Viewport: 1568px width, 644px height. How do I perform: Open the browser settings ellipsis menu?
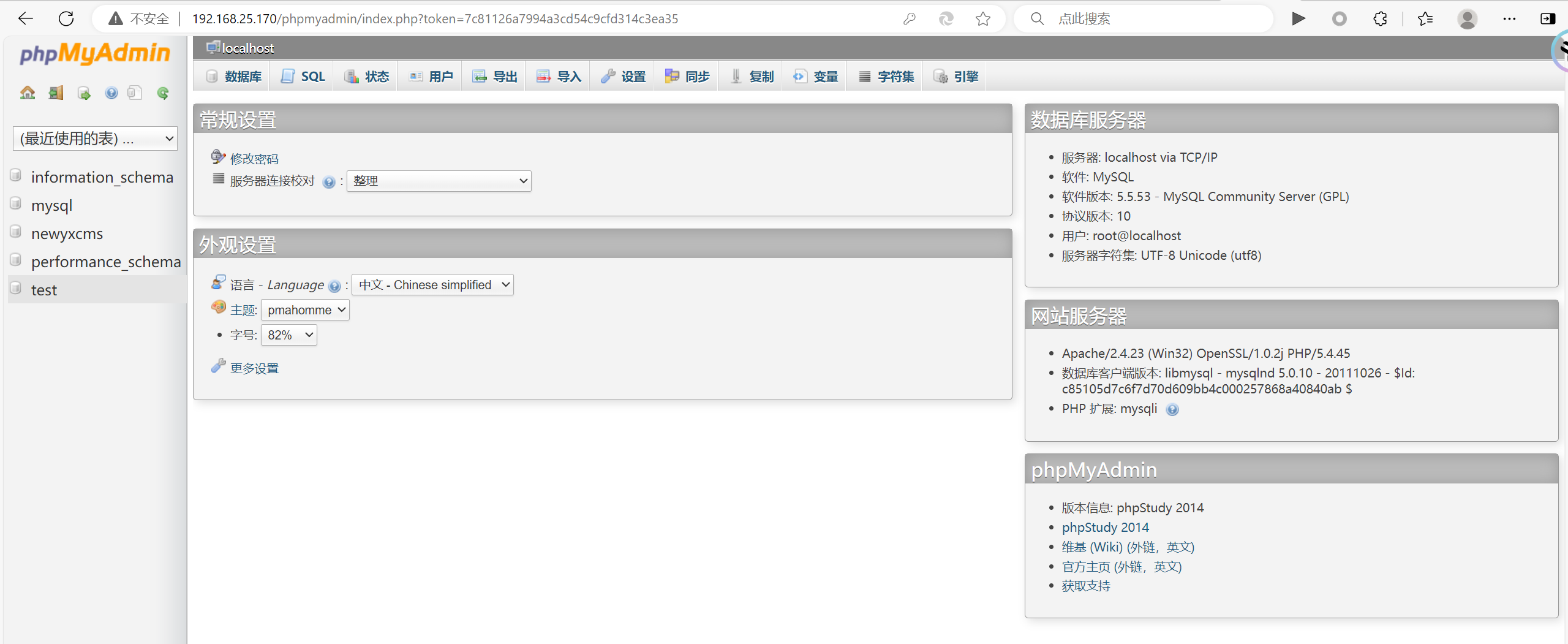point(1509,18)
